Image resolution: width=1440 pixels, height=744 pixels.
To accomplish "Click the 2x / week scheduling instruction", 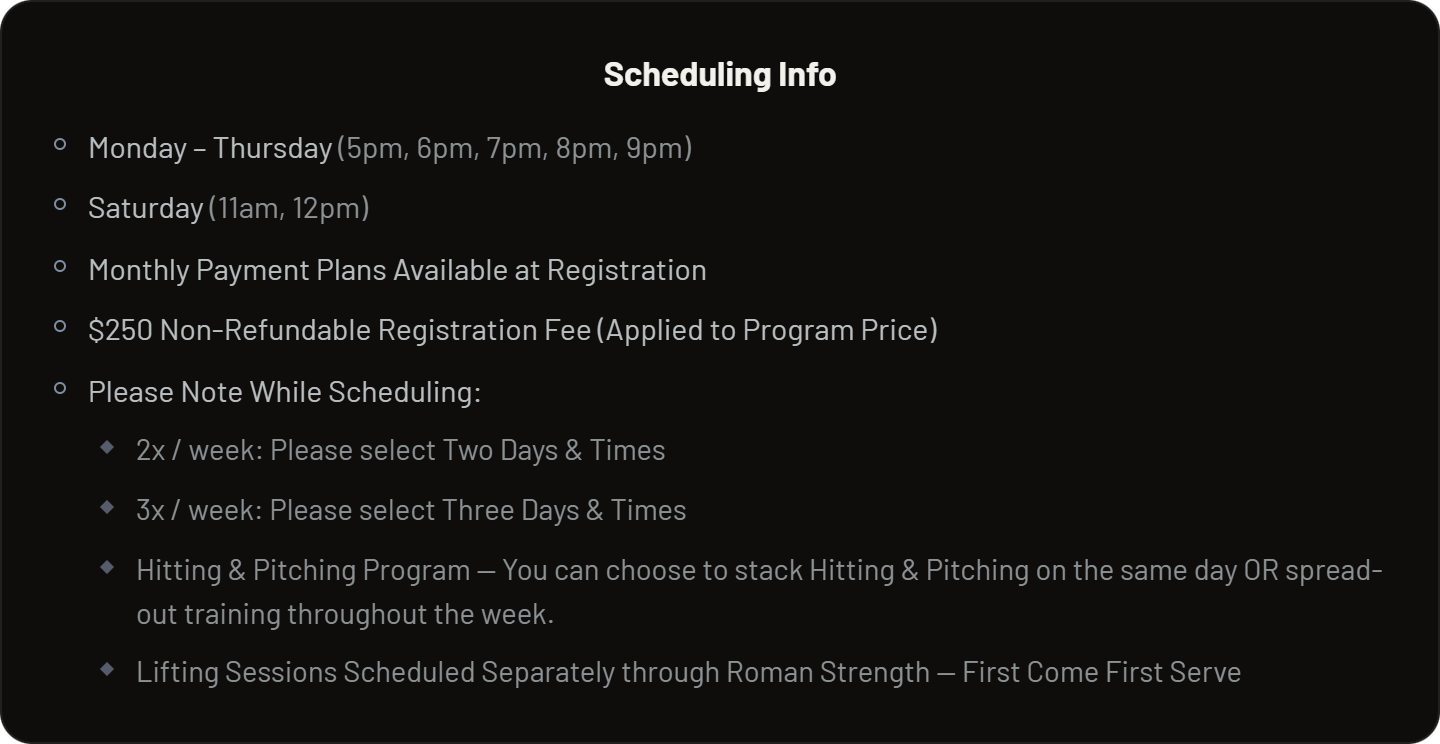I will click(401, 450).
